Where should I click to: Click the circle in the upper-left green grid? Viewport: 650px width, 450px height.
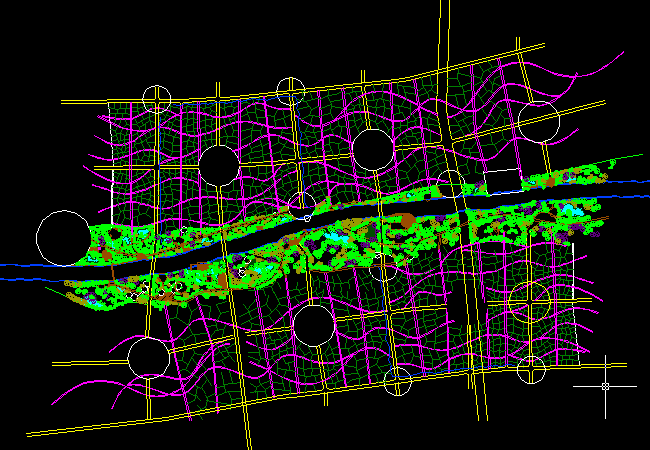(x=218, y=165)
